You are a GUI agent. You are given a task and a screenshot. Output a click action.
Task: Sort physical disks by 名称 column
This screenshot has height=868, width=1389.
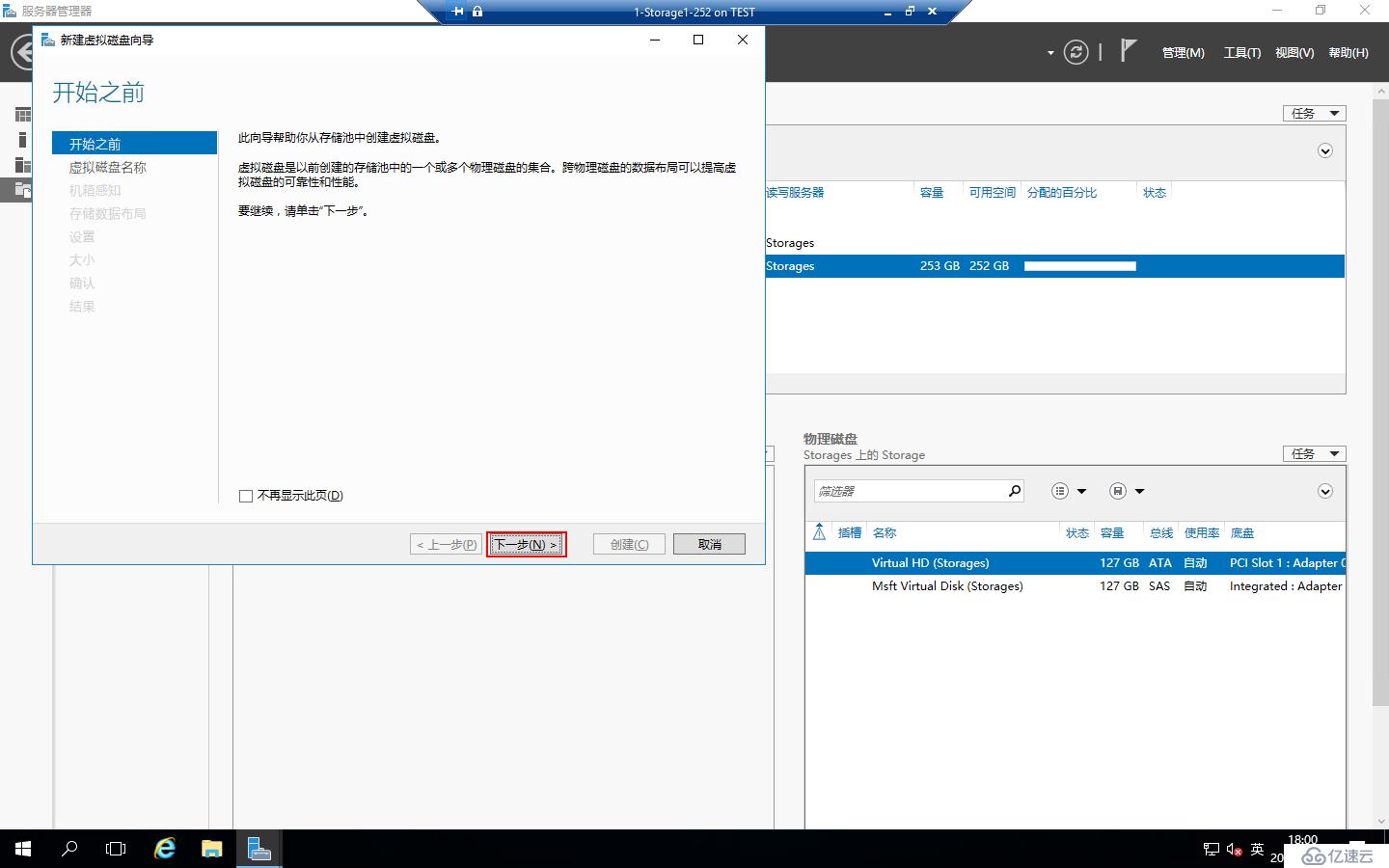pos(885,532)
